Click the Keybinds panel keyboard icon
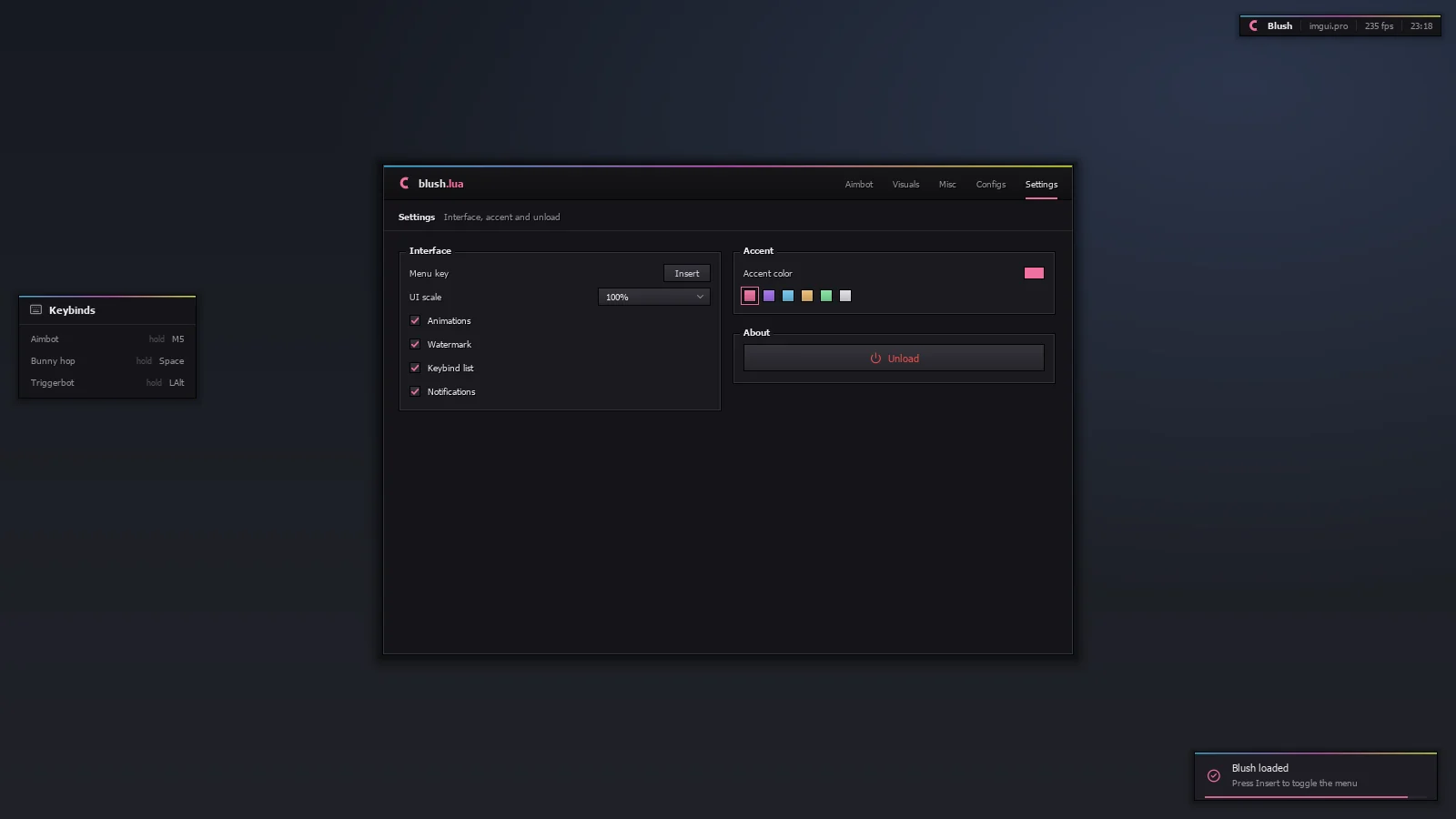 (x=36, y=309)
